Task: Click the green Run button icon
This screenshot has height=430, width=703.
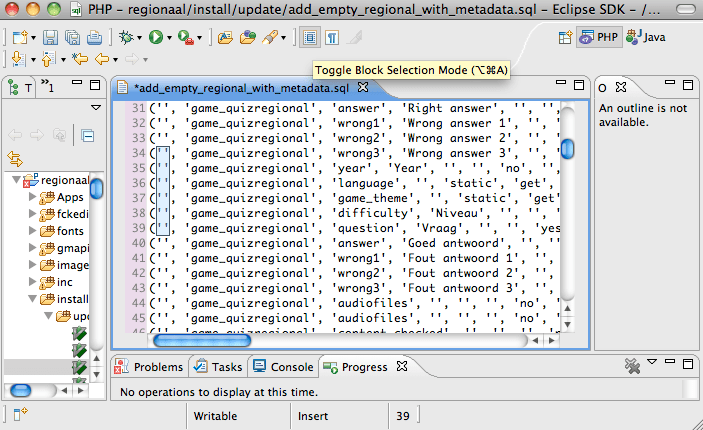Action: (x=156, y=37)
